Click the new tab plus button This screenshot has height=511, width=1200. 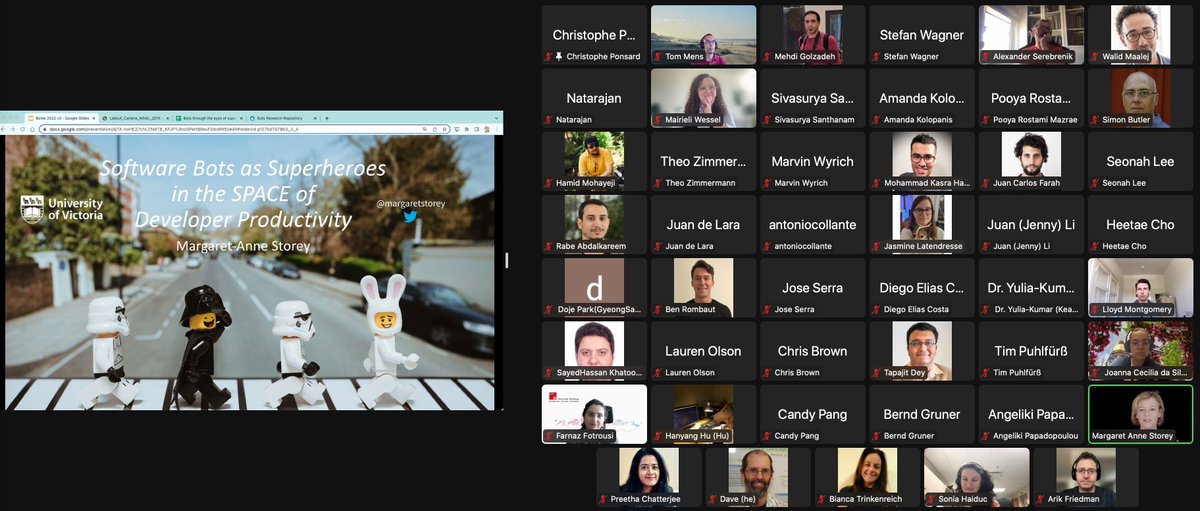pyautogui.click(x=327, y=118)
